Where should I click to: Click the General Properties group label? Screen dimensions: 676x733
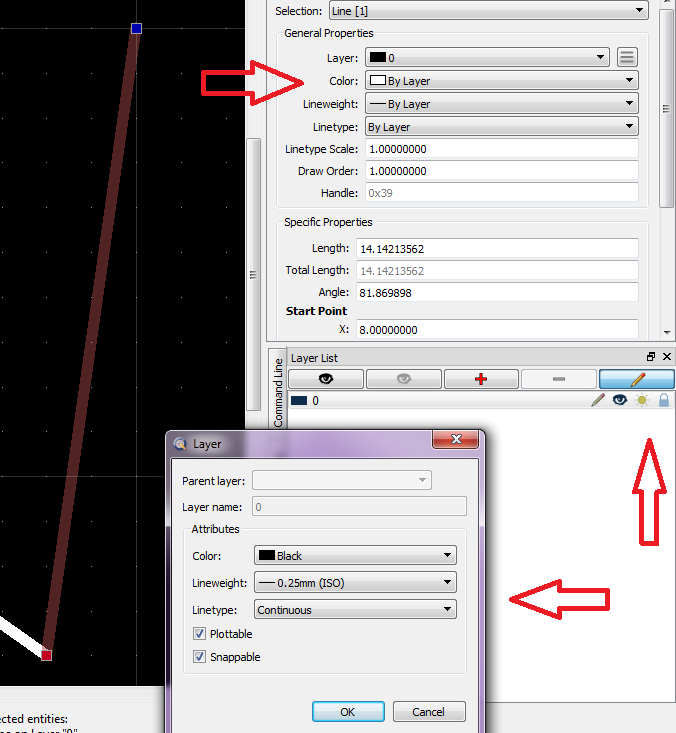click(329, 33)
